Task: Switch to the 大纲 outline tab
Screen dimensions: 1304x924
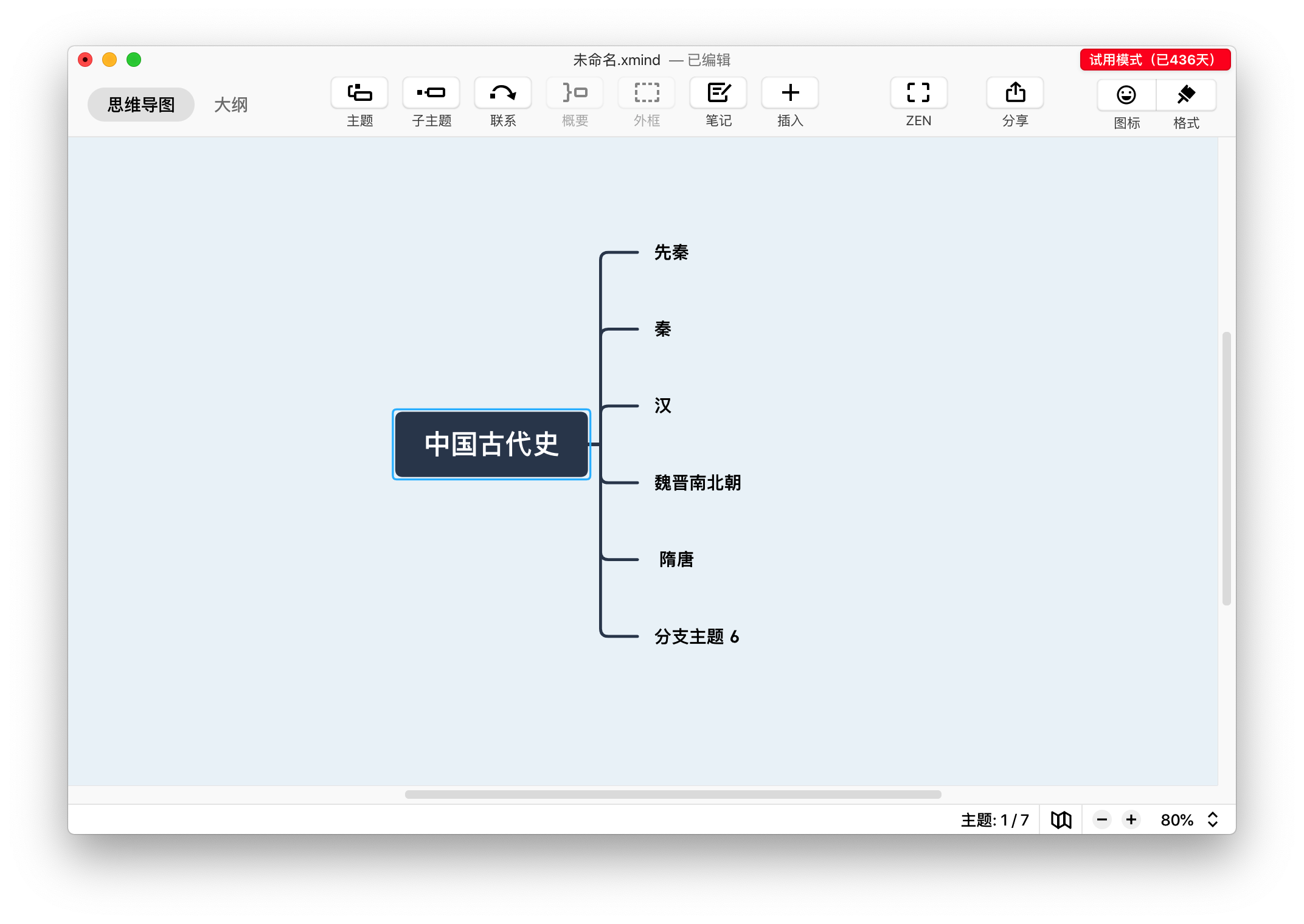Action: tap(231, 105)
